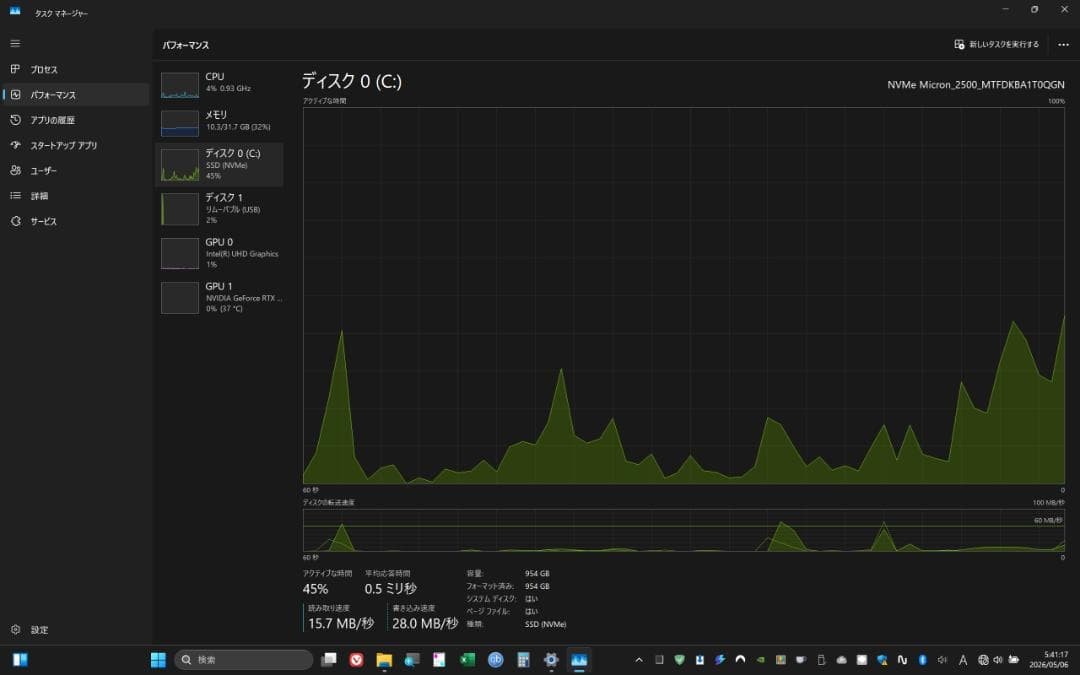Image resolution: width=1080 pixels, height=675 pixels.
Task: Open the アプリの履歴 page
Action: (x=74, y=120)
